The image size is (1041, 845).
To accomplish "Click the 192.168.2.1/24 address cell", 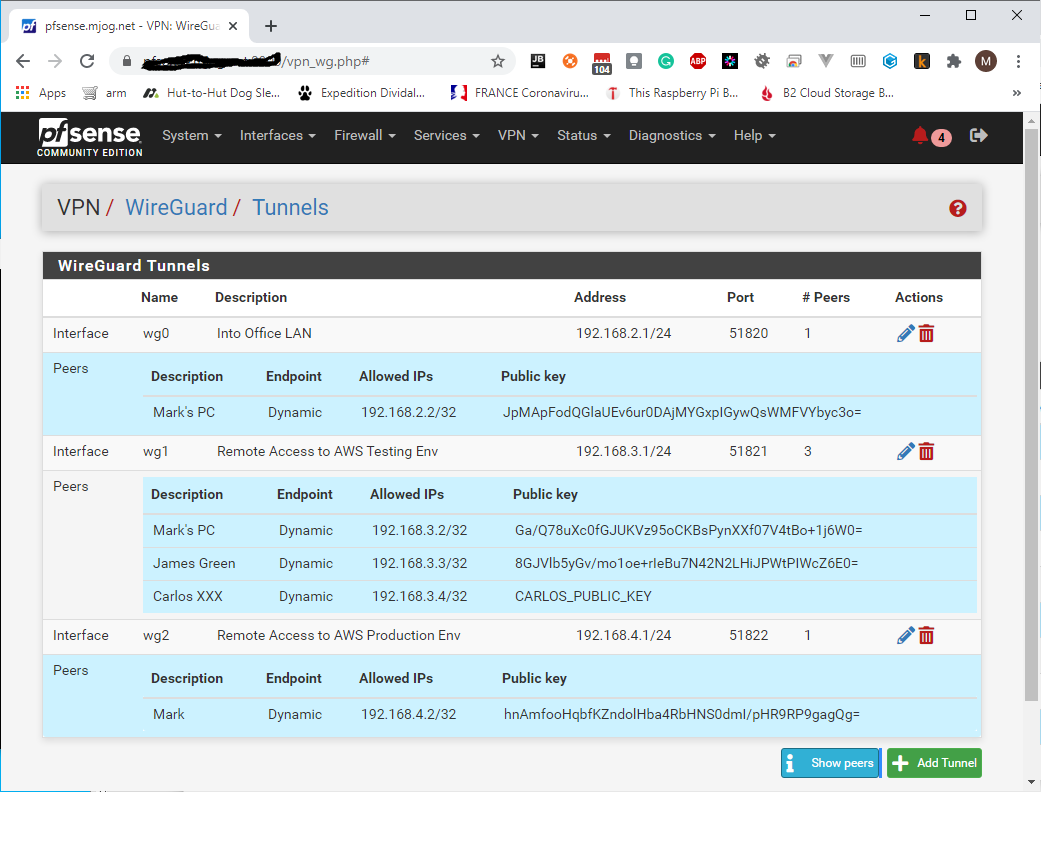I will [x=623, y=333].
